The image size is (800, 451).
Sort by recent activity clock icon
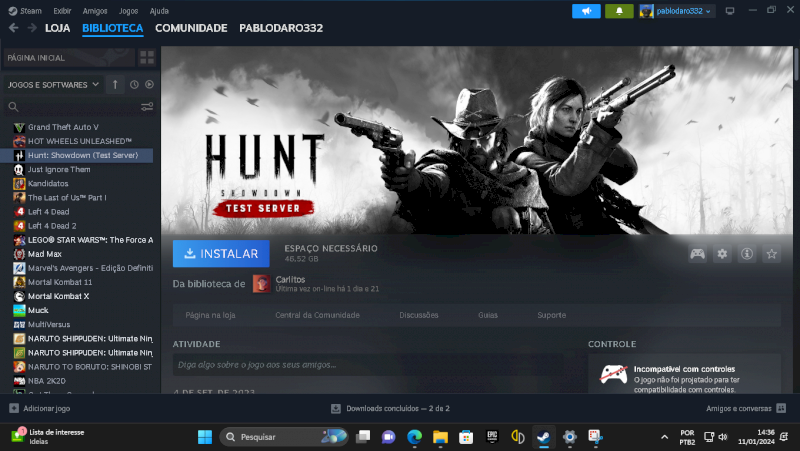[134, 85]
